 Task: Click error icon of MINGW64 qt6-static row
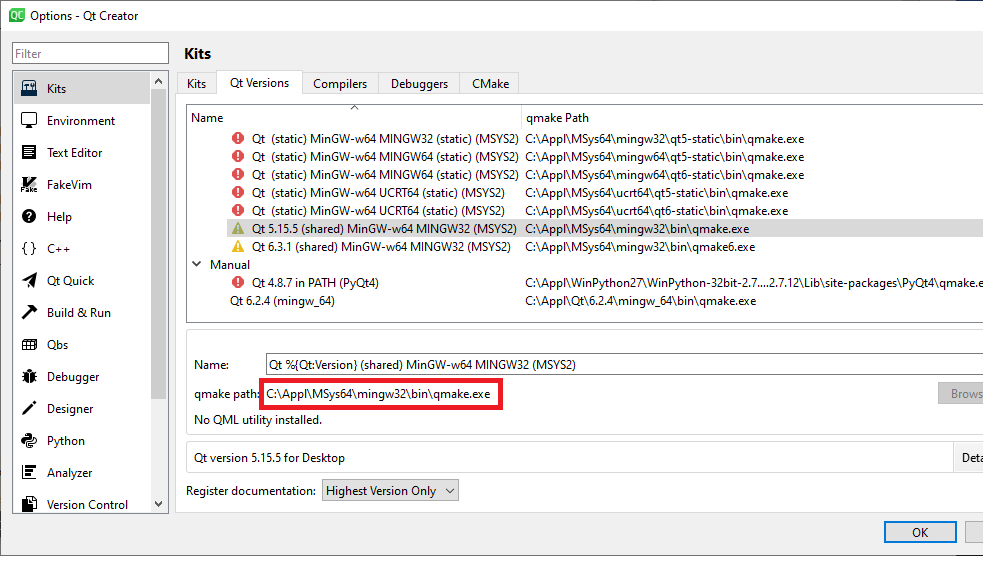tap(238, 174)
